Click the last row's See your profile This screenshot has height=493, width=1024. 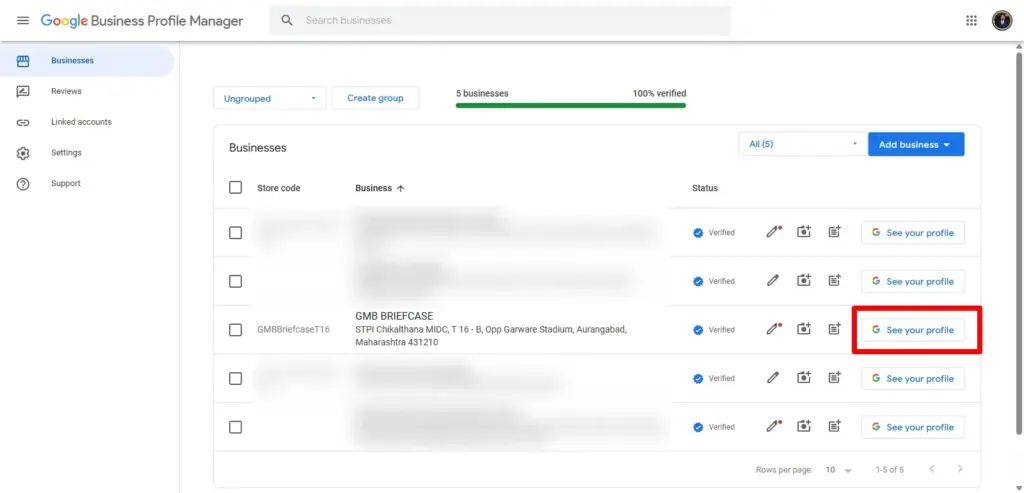(x=913, y=427)
